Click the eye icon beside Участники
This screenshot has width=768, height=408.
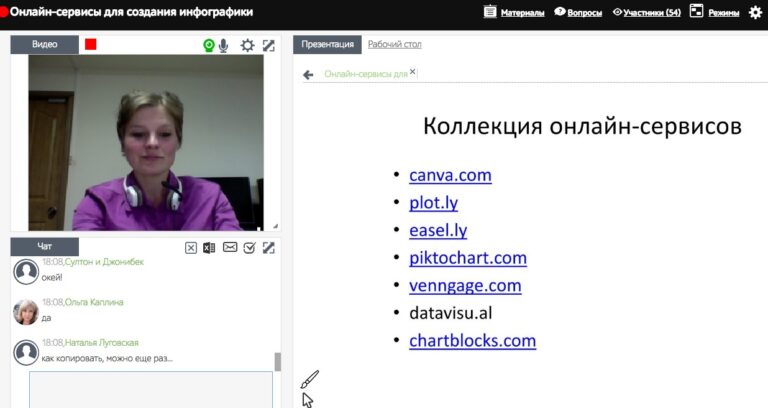(x=617, y=12)
